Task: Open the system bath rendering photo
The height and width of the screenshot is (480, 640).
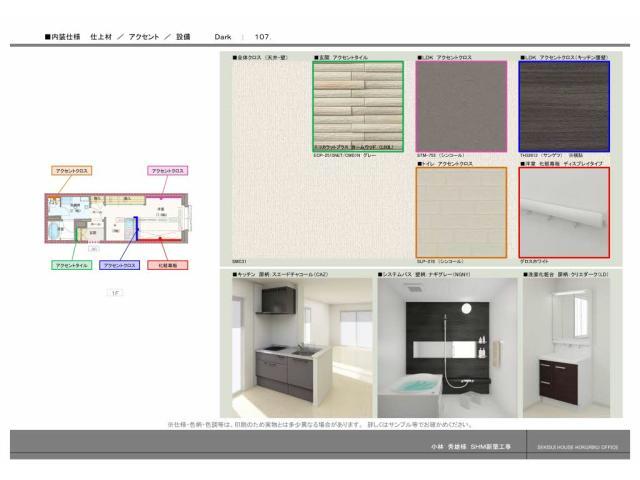Action: coord(447,347)
